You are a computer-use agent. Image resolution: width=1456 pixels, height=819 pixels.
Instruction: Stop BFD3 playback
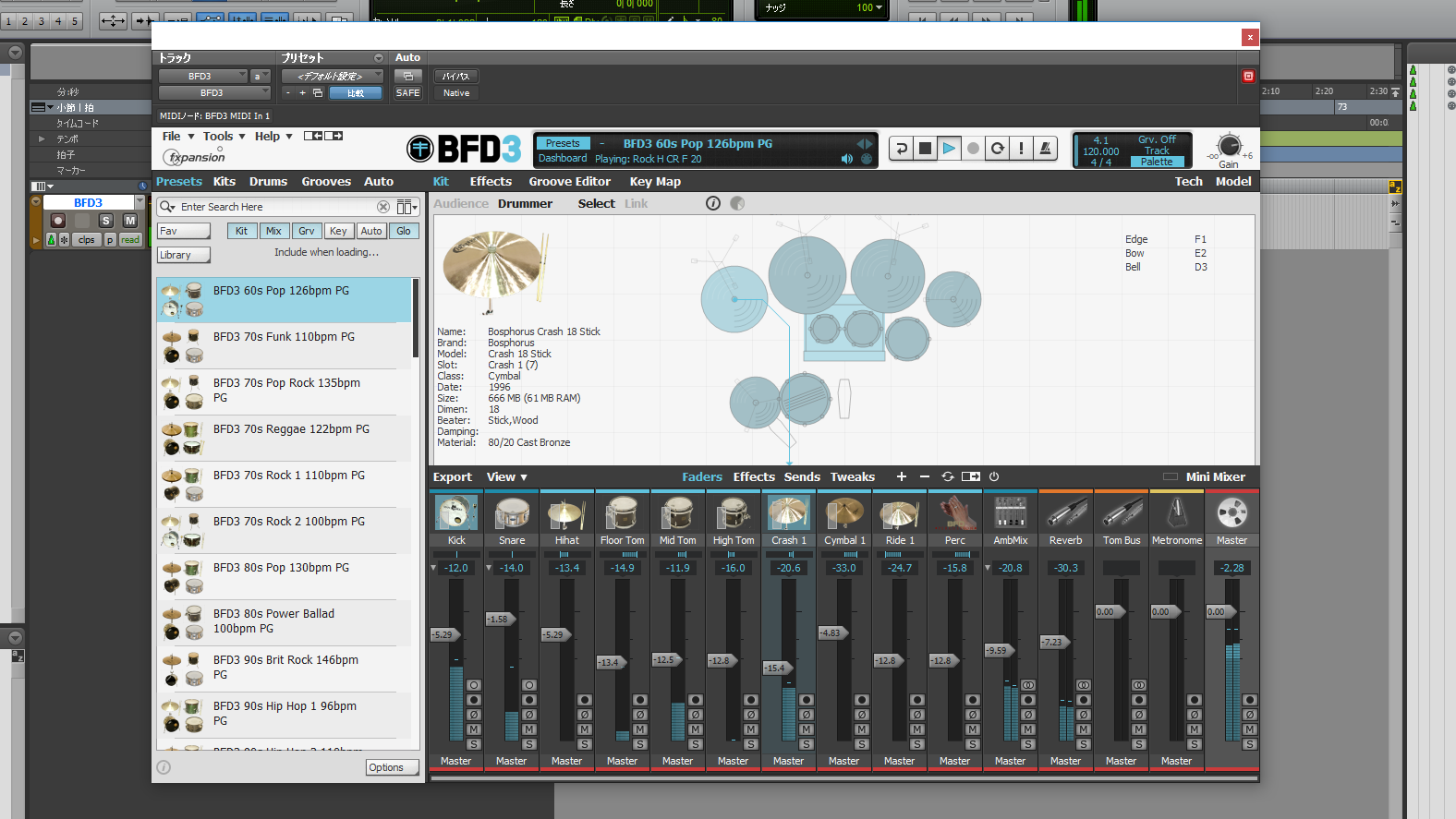tap(925, 148)
